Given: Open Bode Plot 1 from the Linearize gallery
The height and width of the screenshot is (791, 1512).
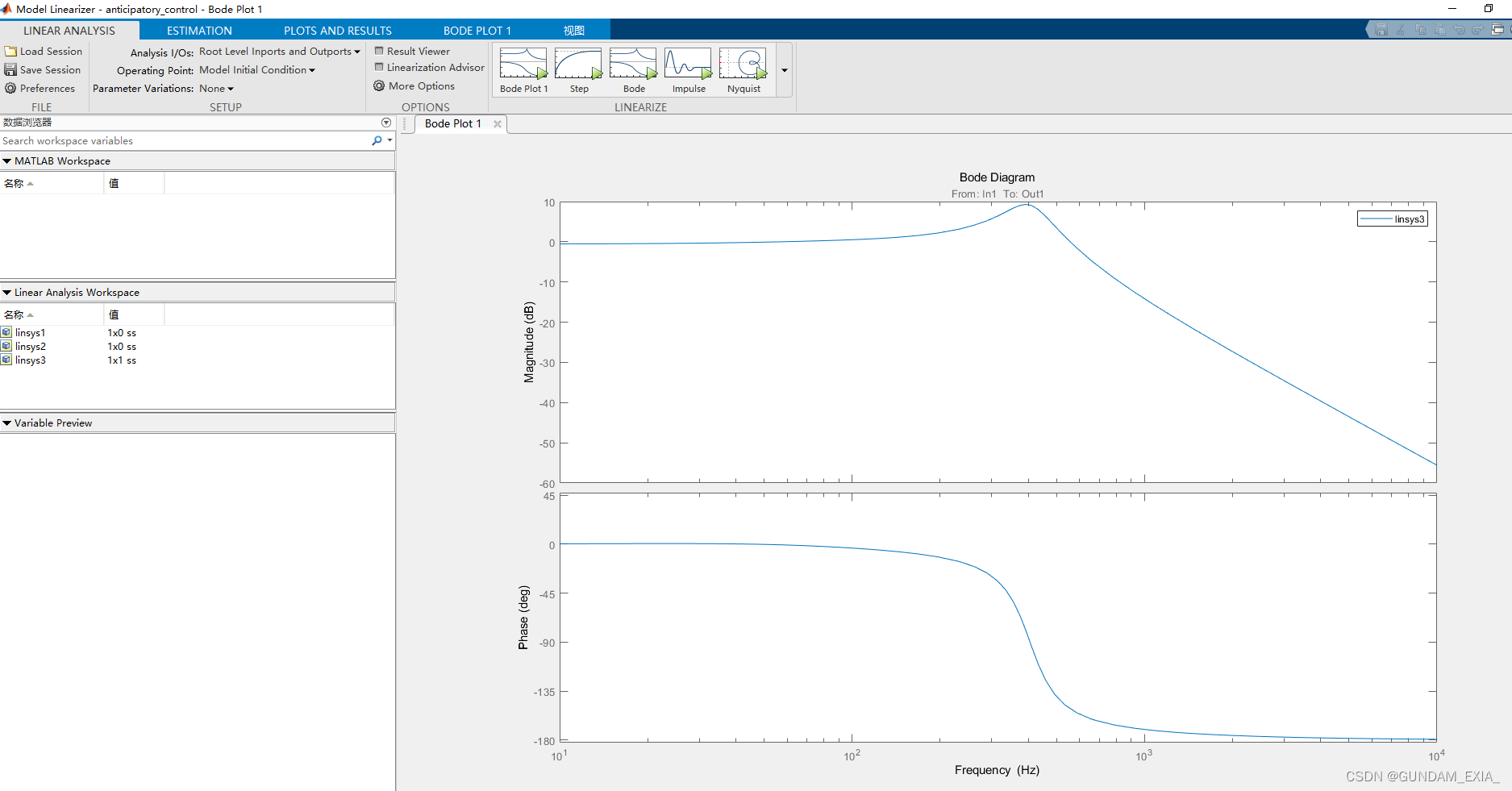Looking at the screenshot, I should click(x=523, y=69).
